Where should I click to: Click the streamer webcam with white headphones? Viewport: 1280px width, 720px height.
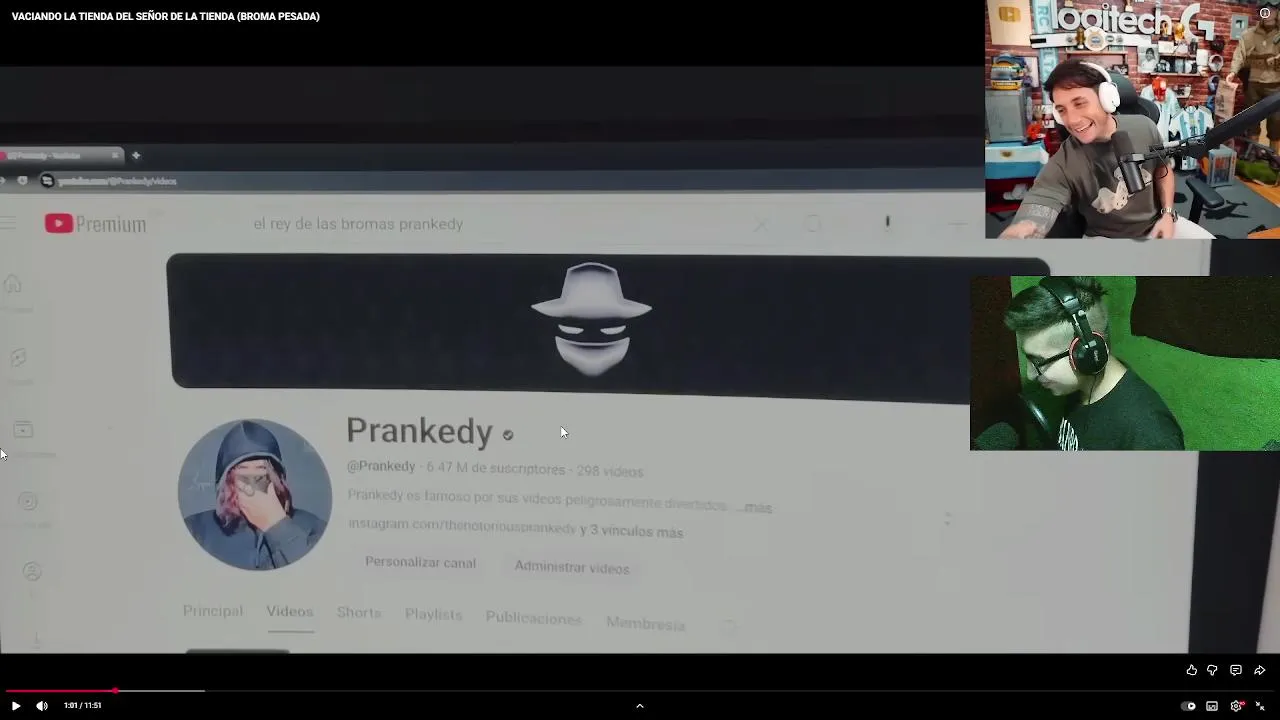(1132, 119)
